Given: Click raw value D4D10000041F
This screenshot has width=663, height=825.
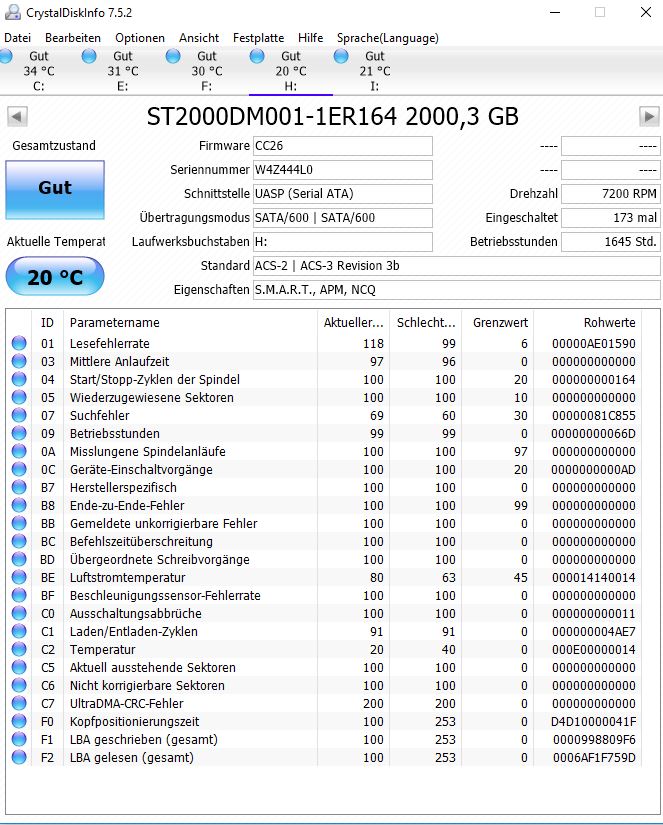Looking at the screenshot, I should click(x=594, y=721).
